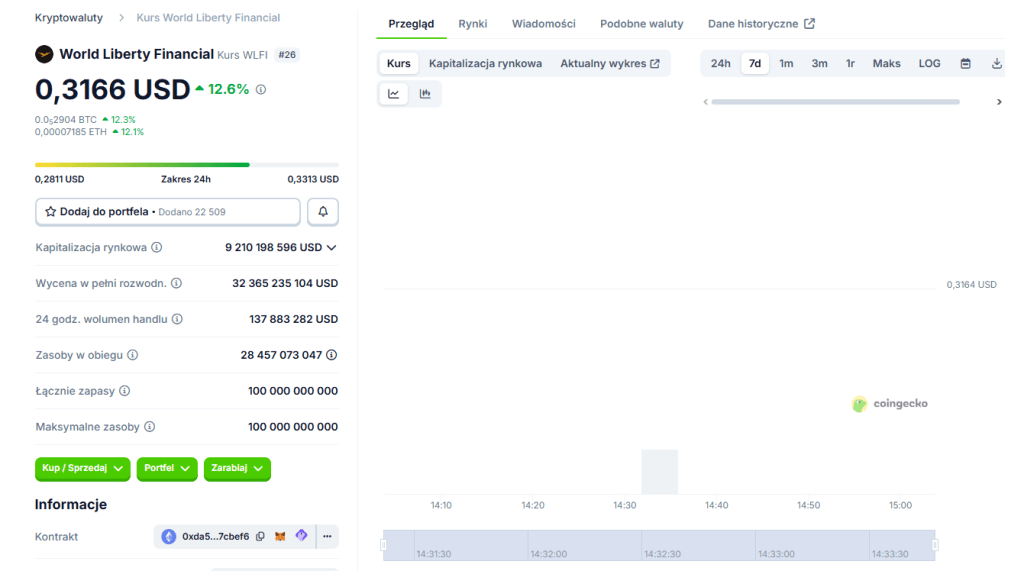This screenshot has width=1024, height=571.
Task: Copy the contract address 0xda5...7cbef6
Action: click(261, 536)
